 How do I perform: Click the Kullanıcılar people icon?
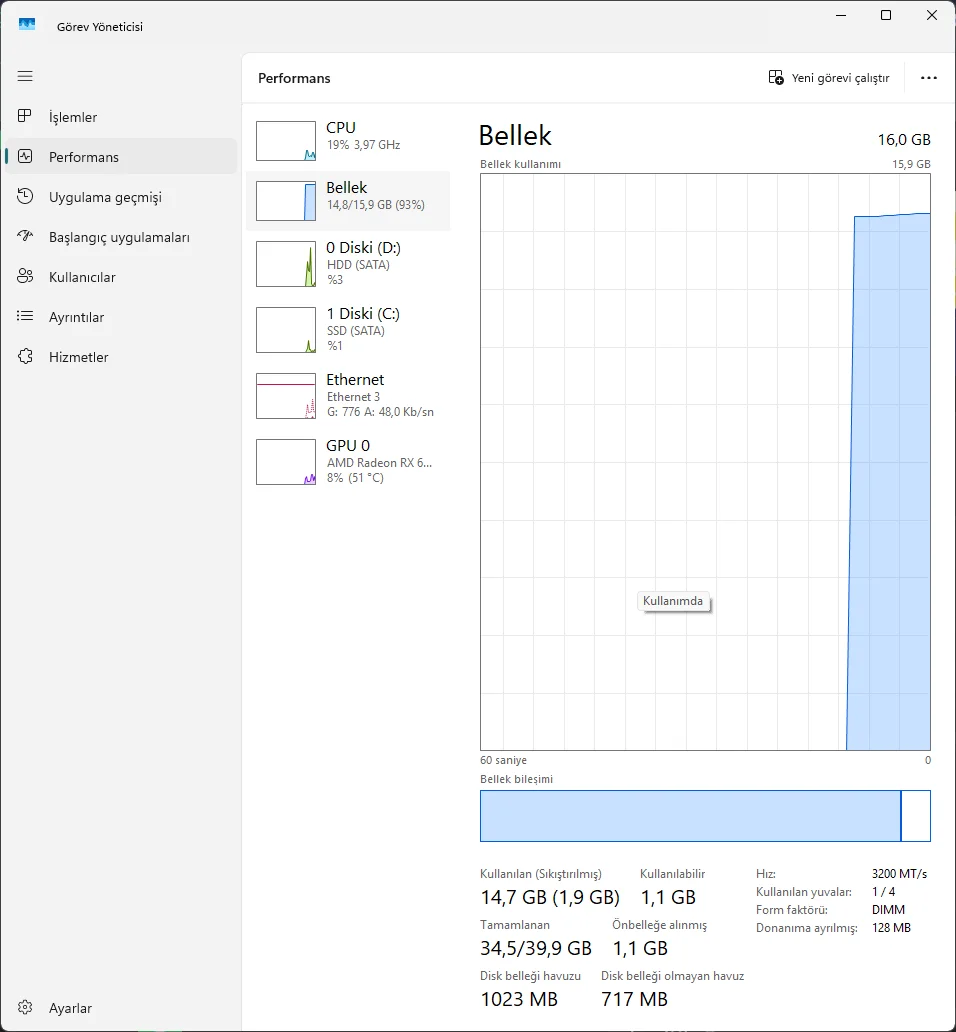coord(25,276)
